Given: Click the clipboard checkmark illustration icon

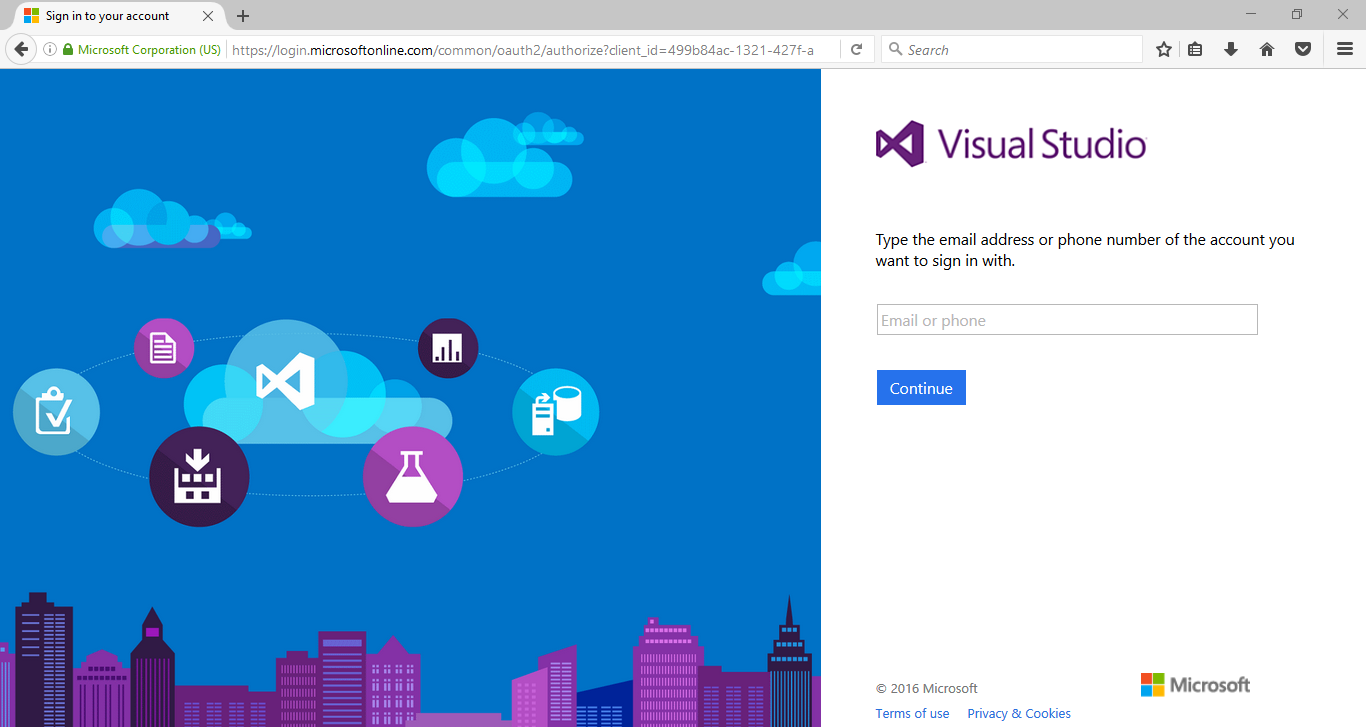Looking at the screenshot, I should (56, 412).
